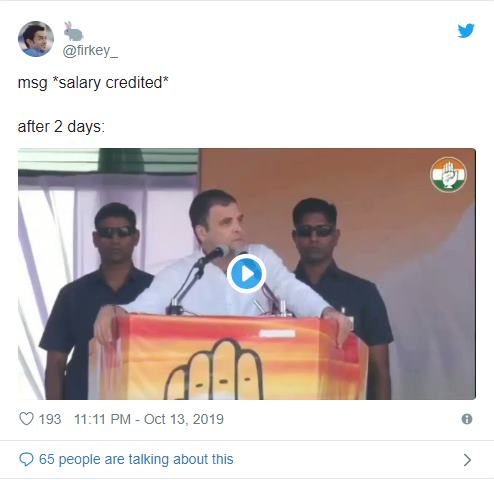Open the tweet info icon
The height and width of the screenshot is (480, 494).
pos(467,419)
